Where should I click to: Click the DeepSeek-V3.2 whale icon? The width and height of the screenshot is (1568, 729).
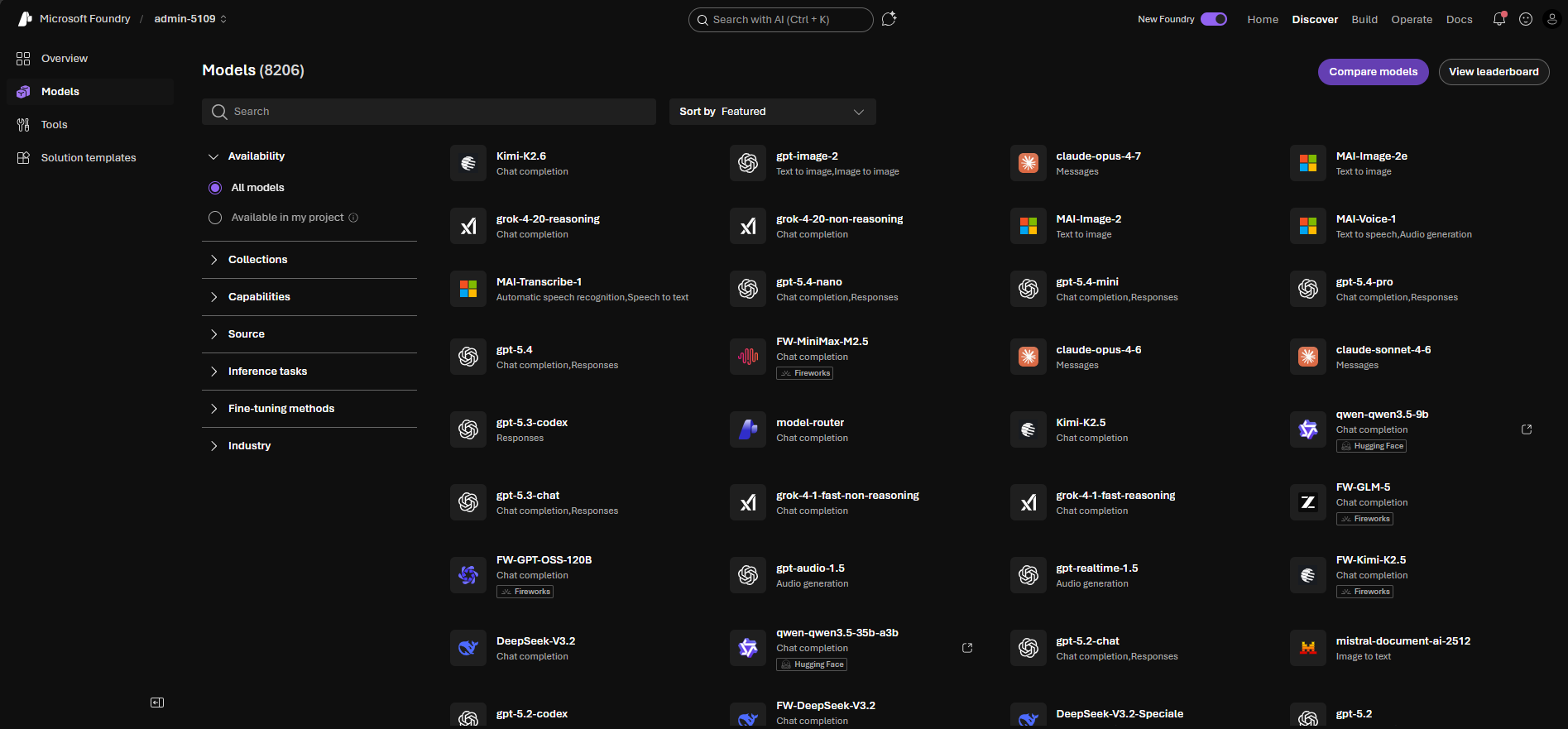468,648
